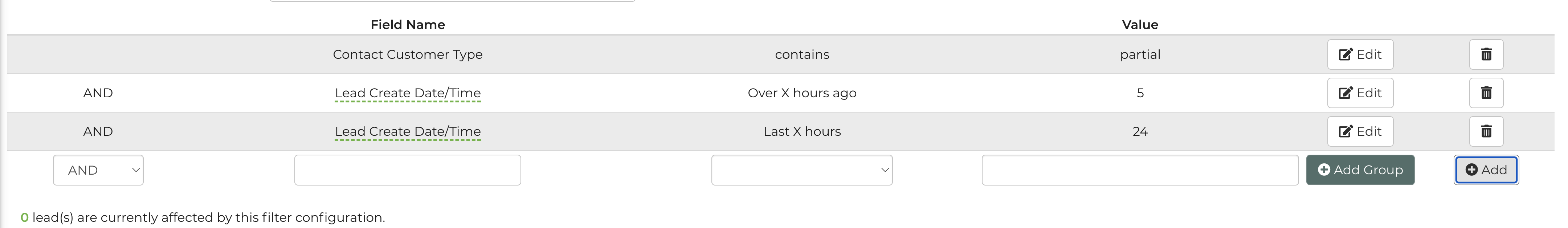The image size is (1568, 228).
Task: Click Lead Create Date/Time in the second row
Action: click(x=407, y=93)
